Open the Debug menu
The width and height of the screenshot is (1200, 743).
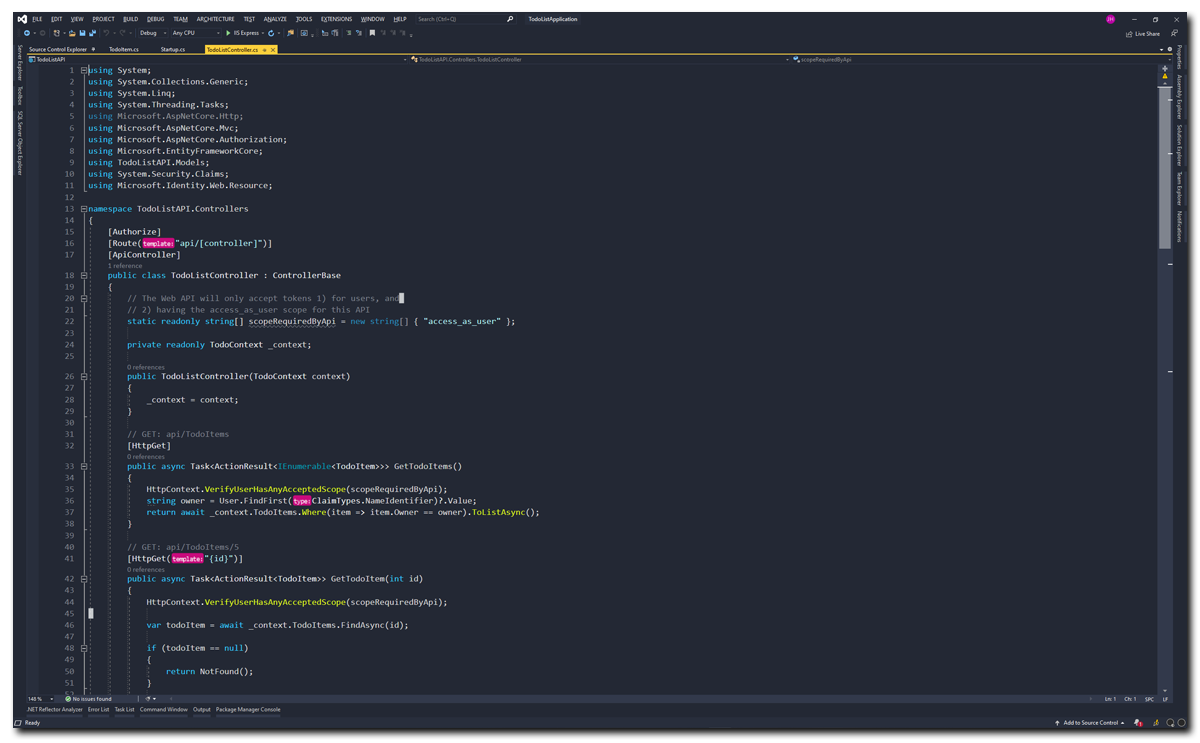pyautogui.click(x=155, y=19)
